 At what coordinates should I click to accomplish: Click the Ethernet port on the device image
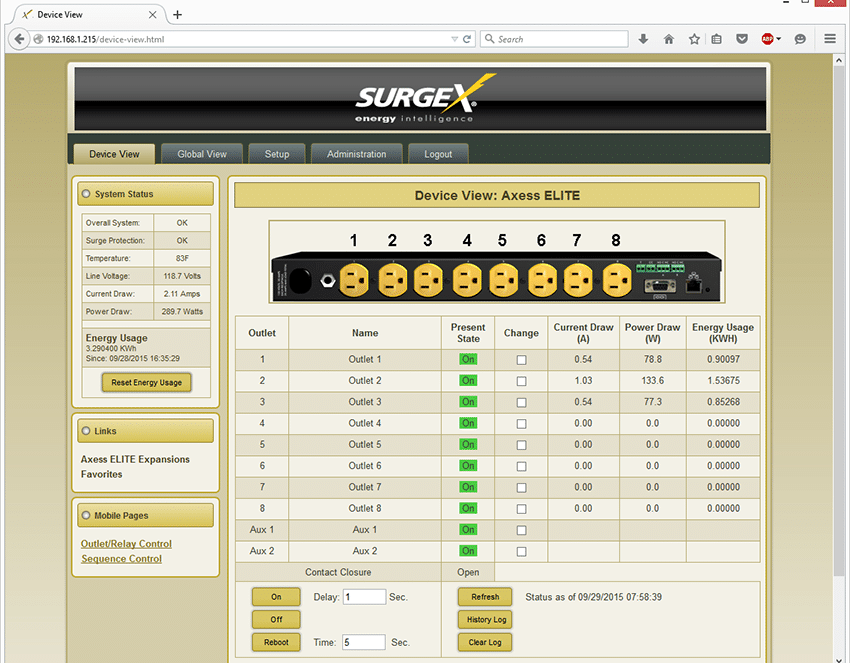(694, 284)
